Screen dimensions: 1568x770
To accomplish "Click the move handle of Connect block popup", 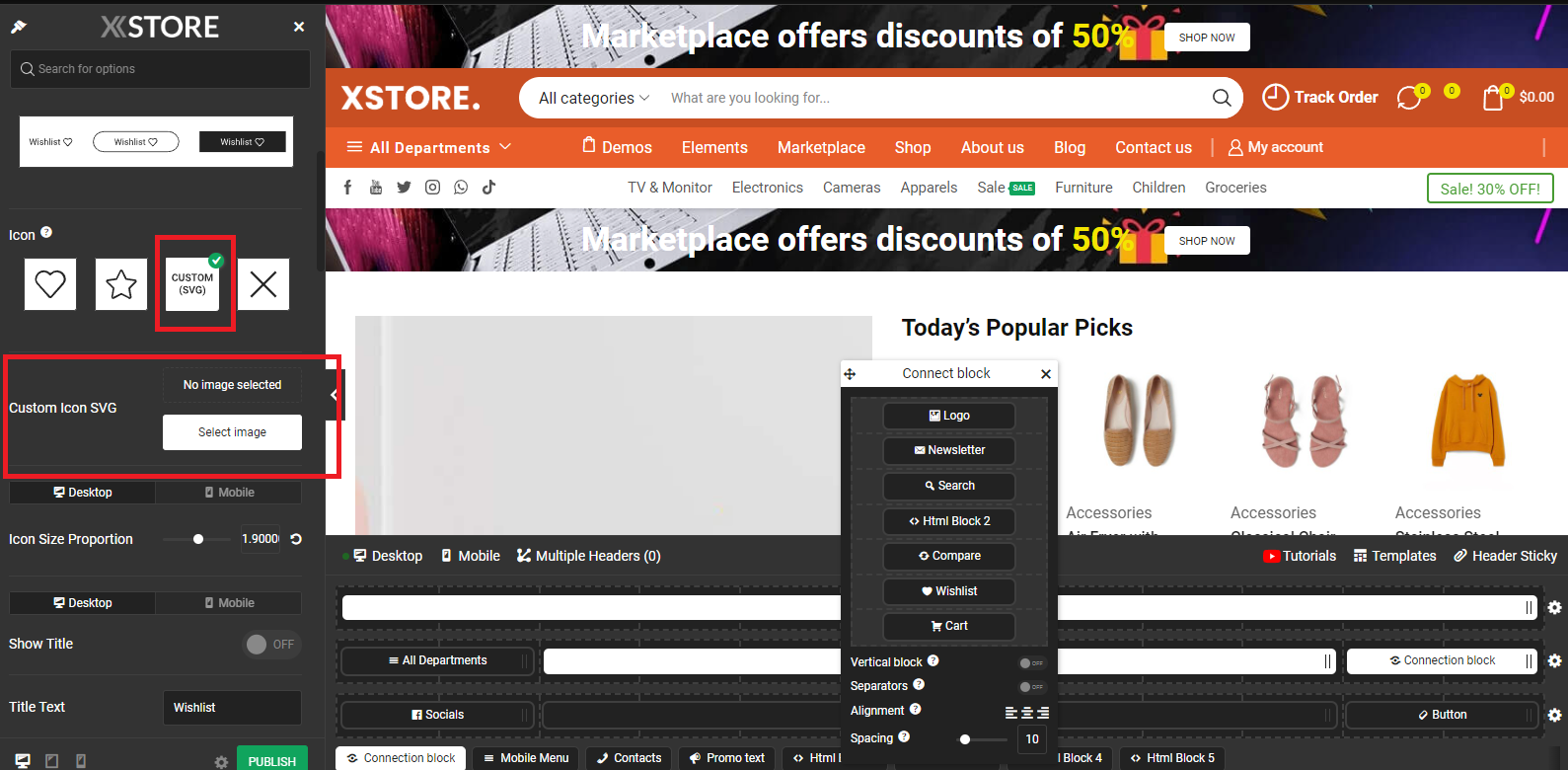I will point(850,374).
